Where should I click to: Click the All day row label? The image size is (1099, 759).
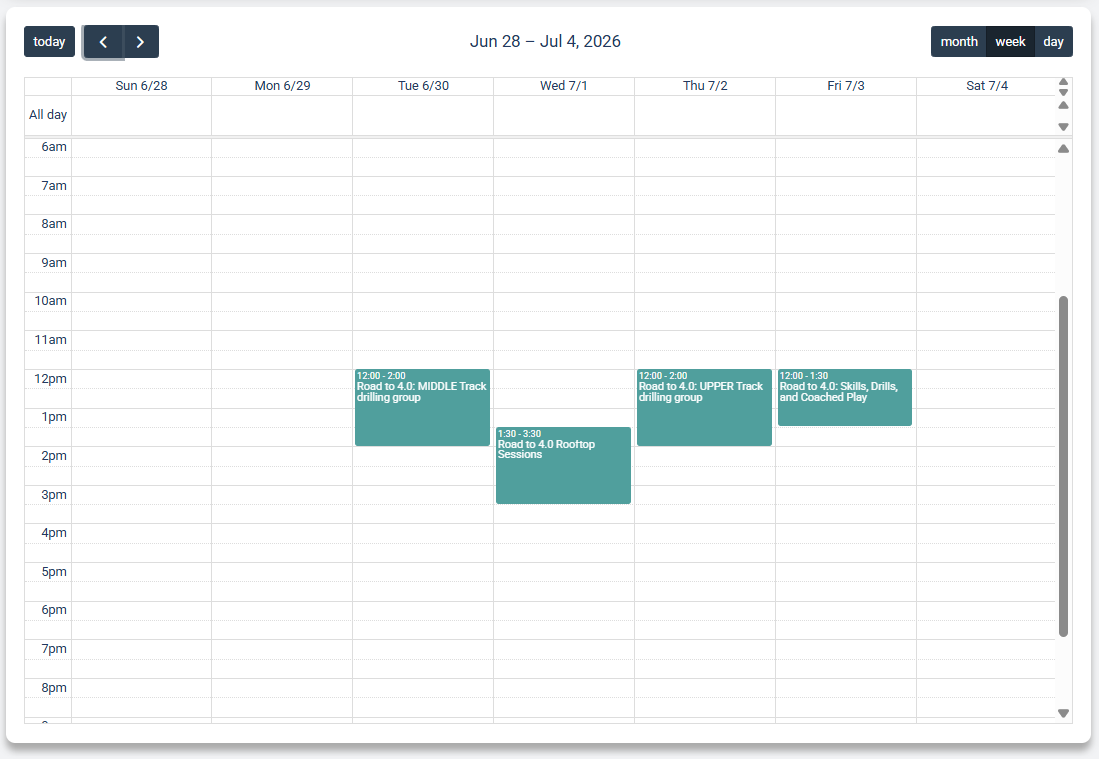pos(48,115)
